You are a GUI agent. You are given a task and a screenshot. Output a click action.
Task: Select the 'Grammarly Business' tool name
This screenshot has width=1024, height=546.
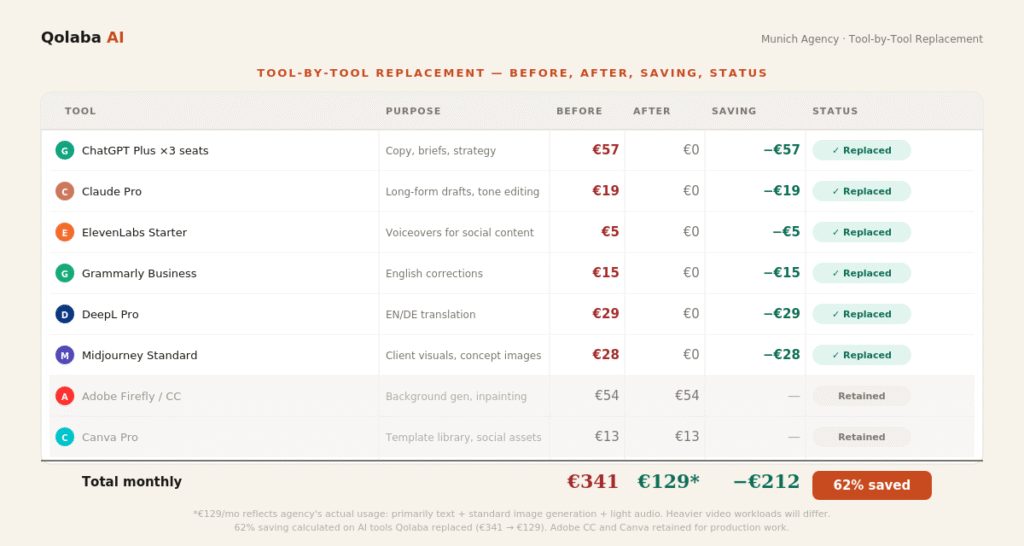point(139,273)
